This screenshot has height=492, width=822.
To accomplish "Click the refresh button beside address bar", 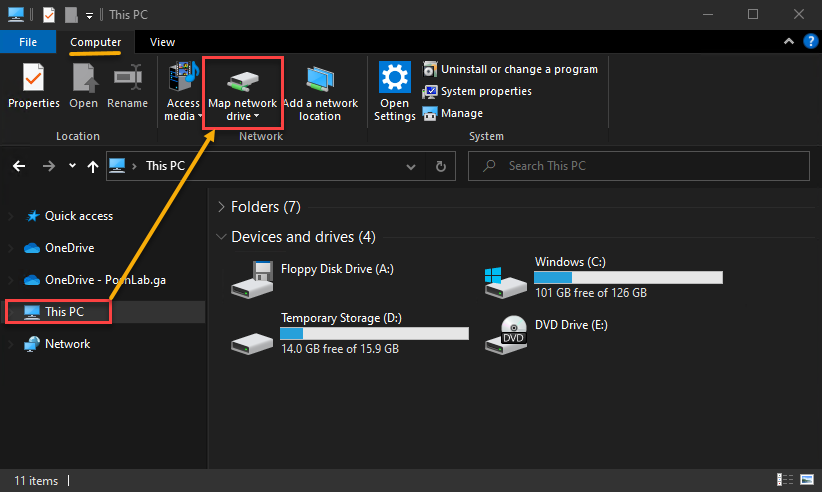I will tap(441, 166).
